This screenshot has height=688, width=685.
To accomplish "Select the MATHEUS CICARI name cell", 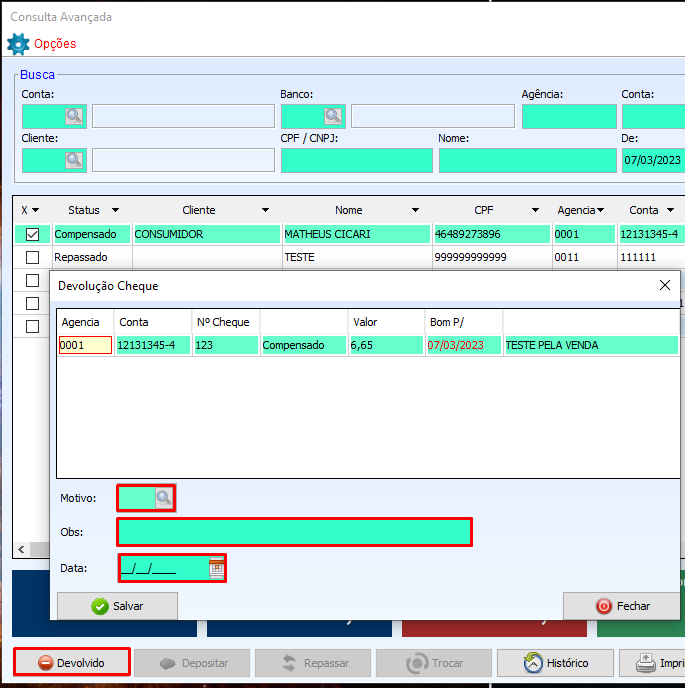I will 357,234.
